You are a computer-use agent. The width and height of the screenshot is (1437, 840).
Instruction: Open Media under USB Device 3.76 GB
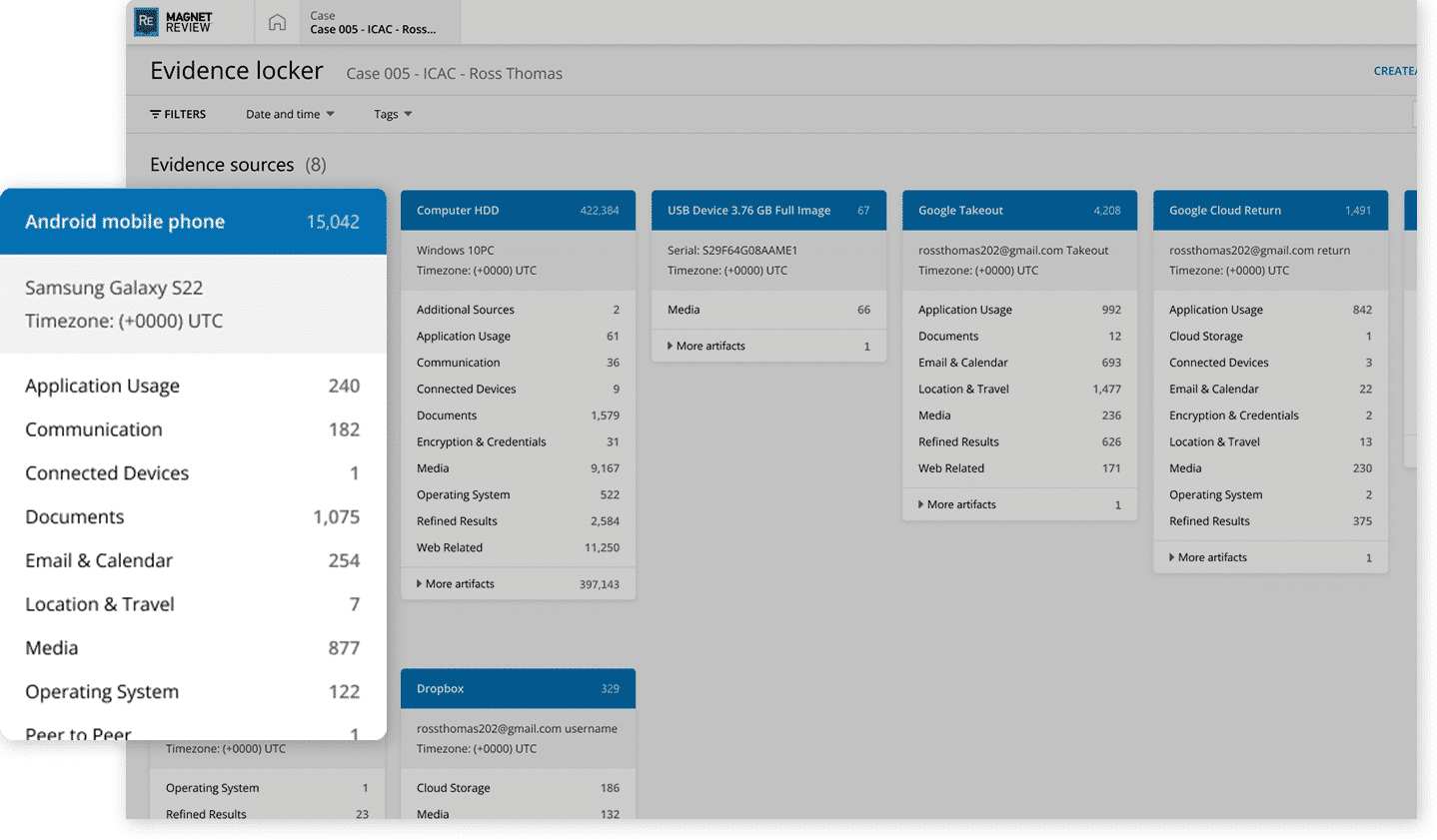[x=684, y=310]
